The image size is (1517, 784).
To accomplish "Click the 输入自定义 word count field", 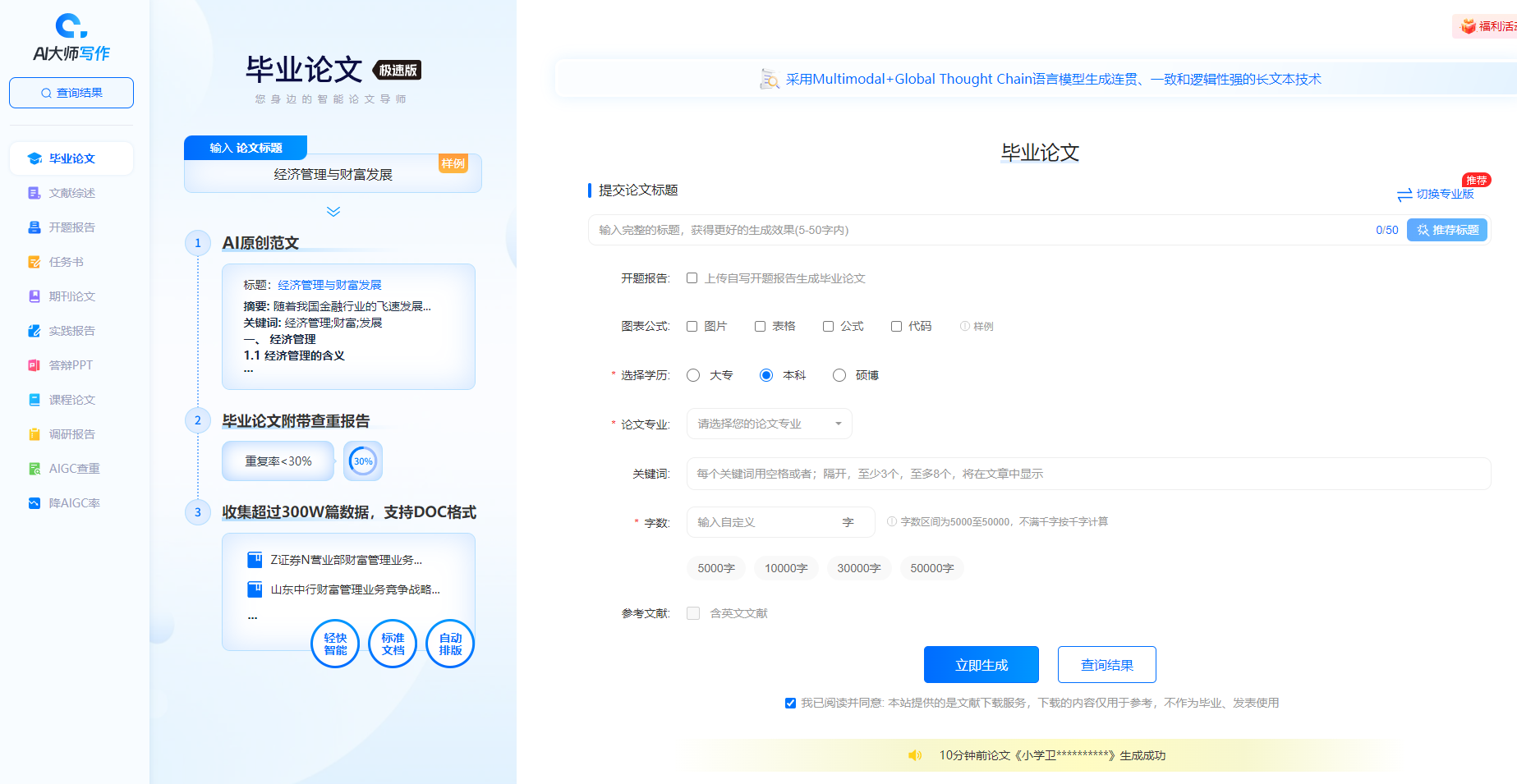I will (780, 522).
